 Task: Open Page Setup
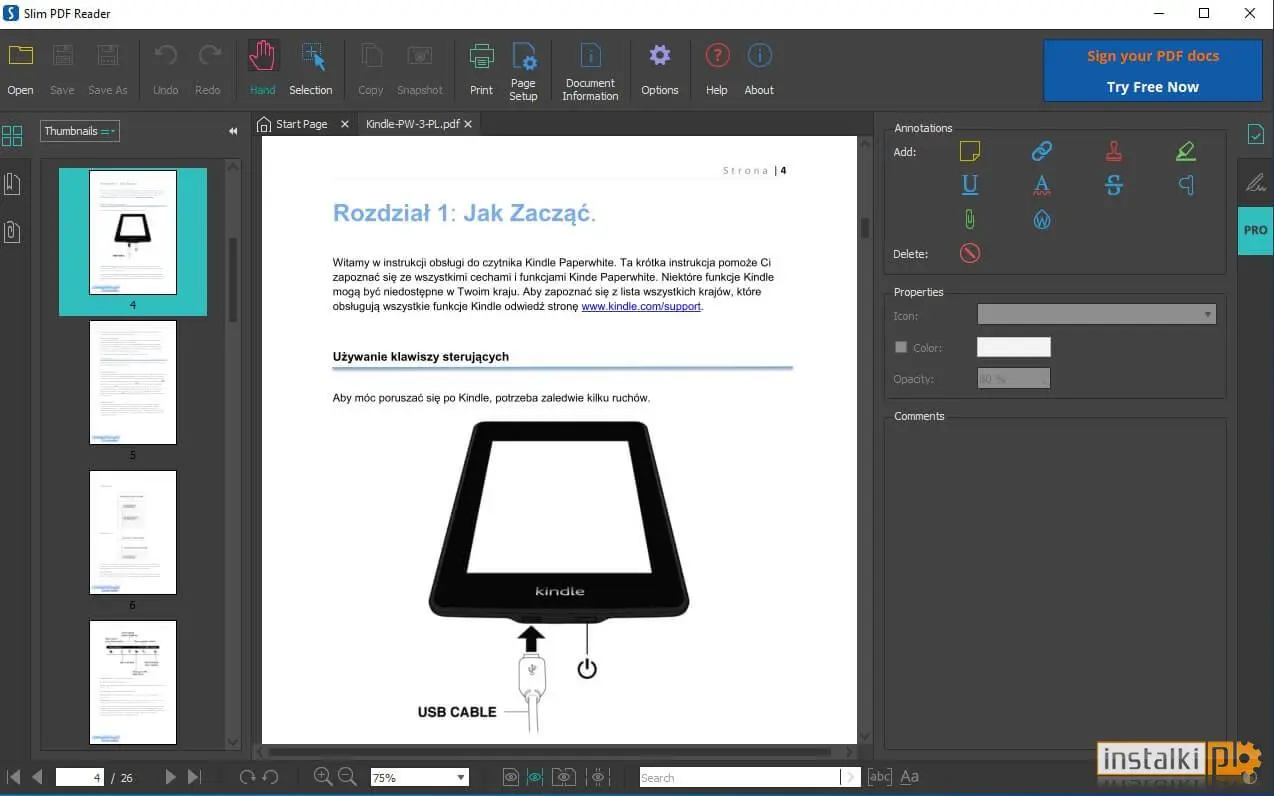point(523,70)
